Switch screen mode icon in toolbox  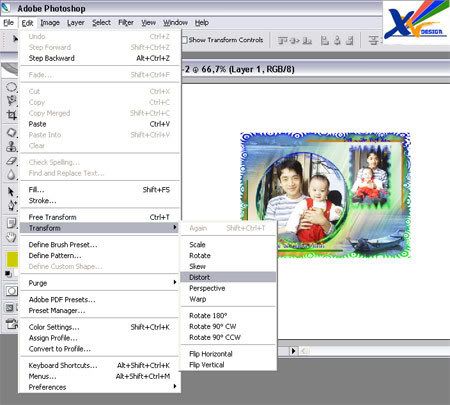(10, 308)
